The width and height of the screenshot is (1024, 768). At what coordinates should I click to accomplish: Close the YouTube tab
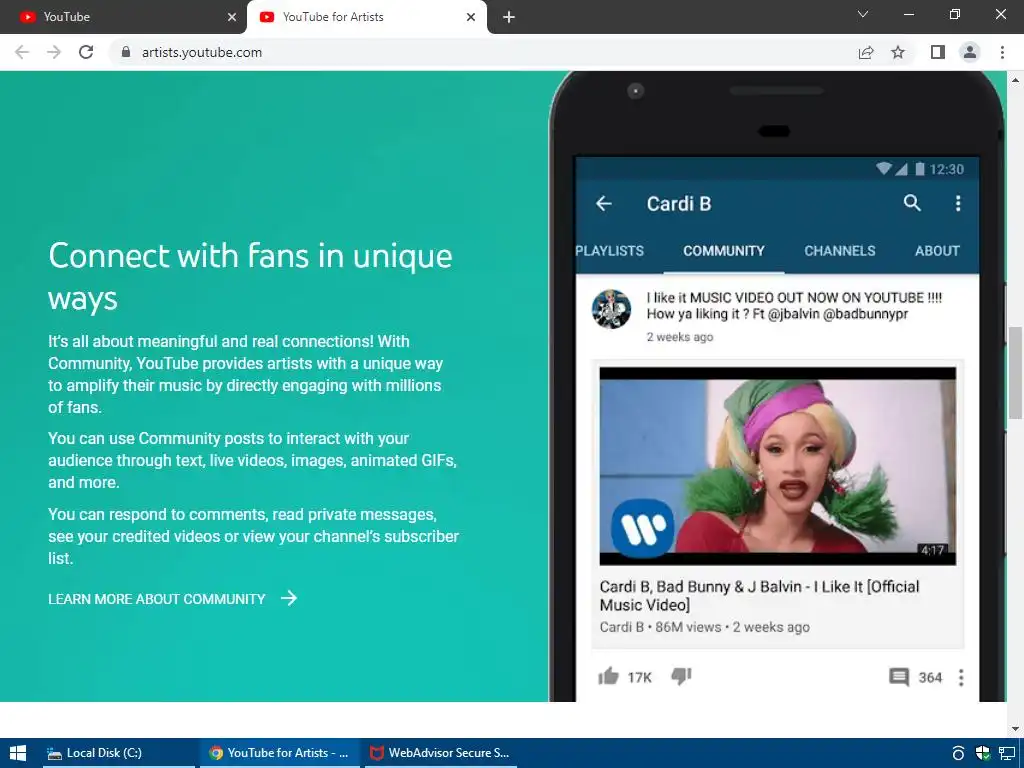[x=232, y=17]
